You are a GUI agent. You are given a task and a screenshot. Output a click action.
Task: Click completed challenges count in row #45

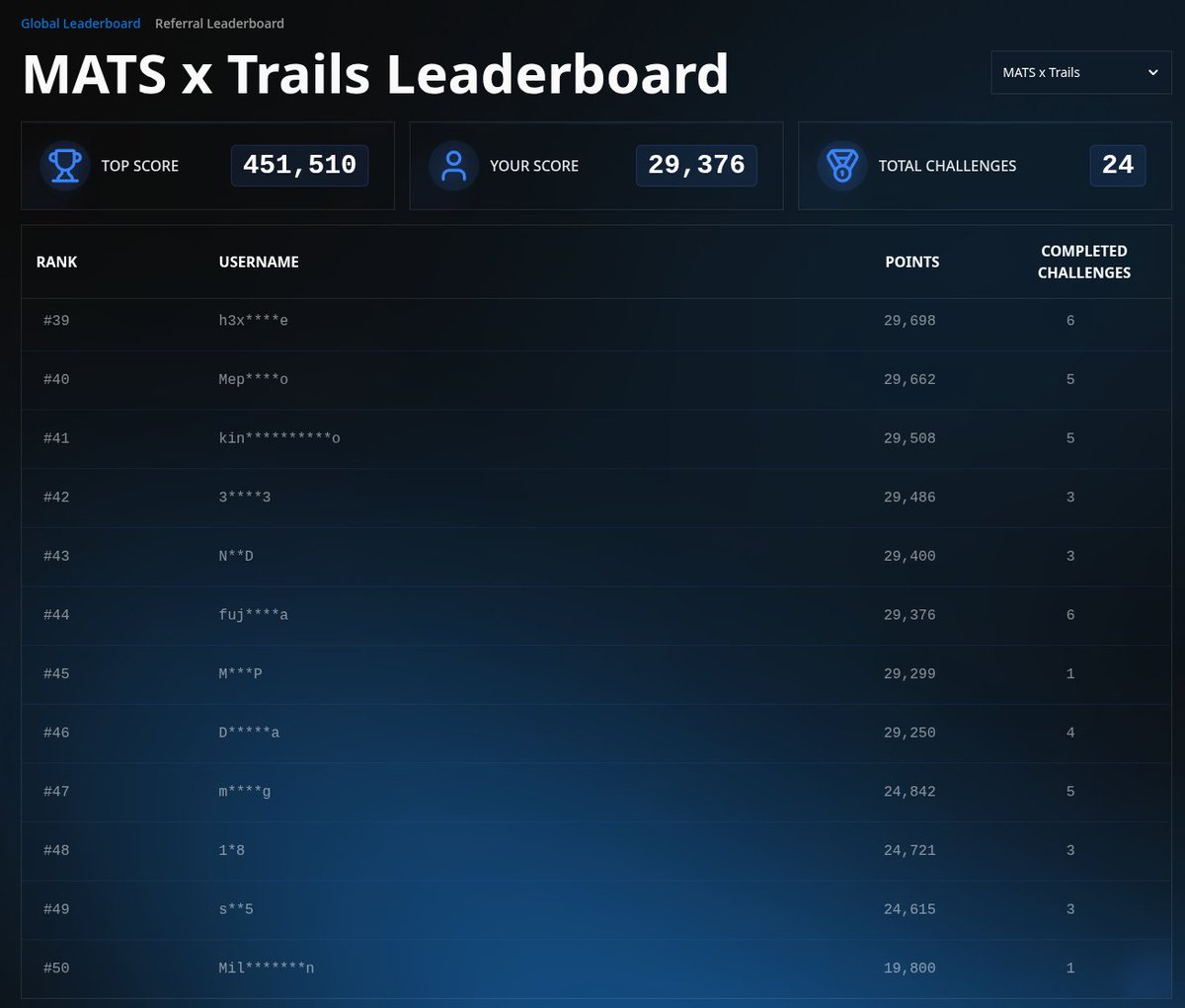click(x=1070, y=674)
